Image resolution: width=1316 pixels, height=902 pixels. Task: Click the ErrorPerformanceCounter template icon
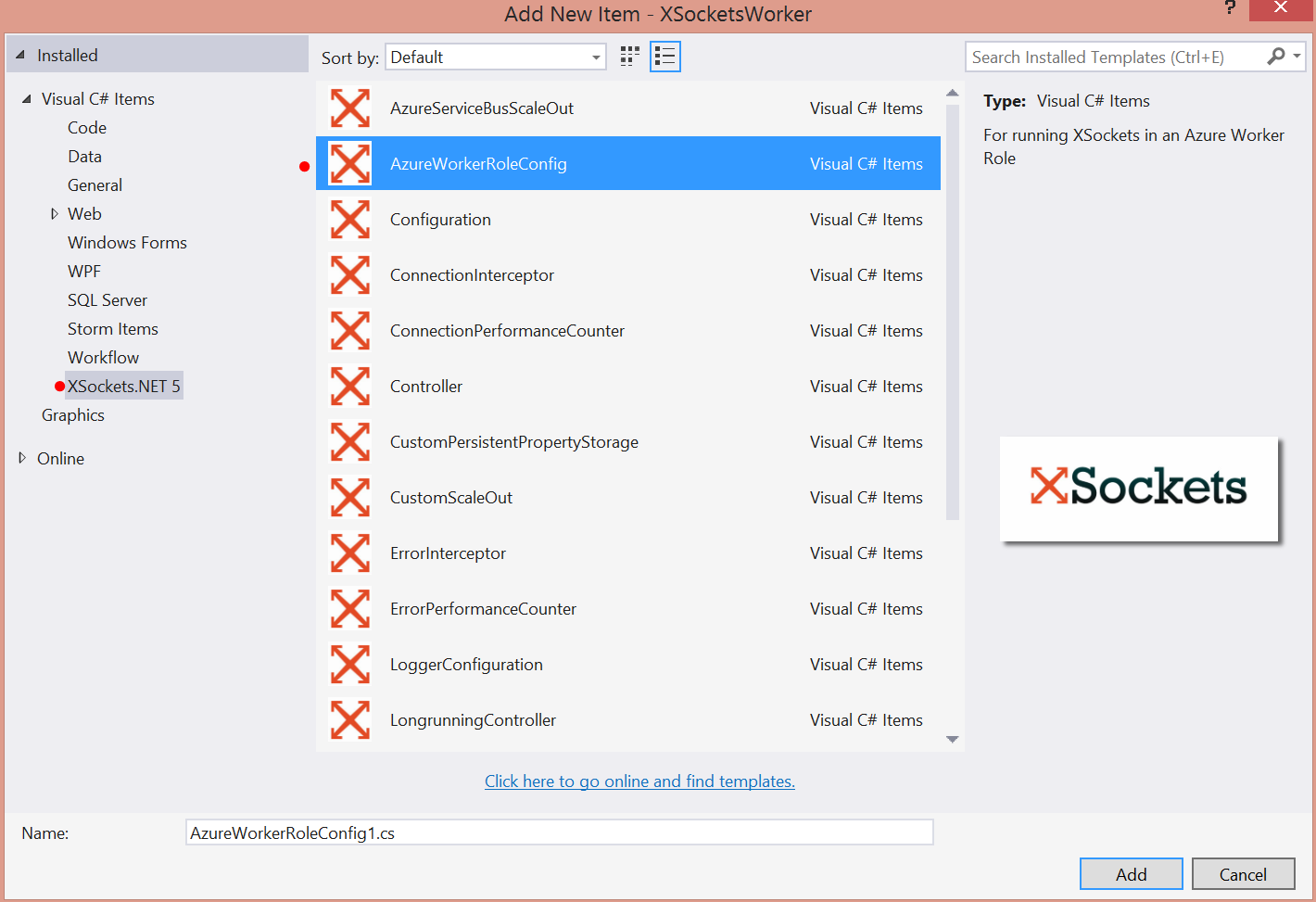(x=350, y=609)
